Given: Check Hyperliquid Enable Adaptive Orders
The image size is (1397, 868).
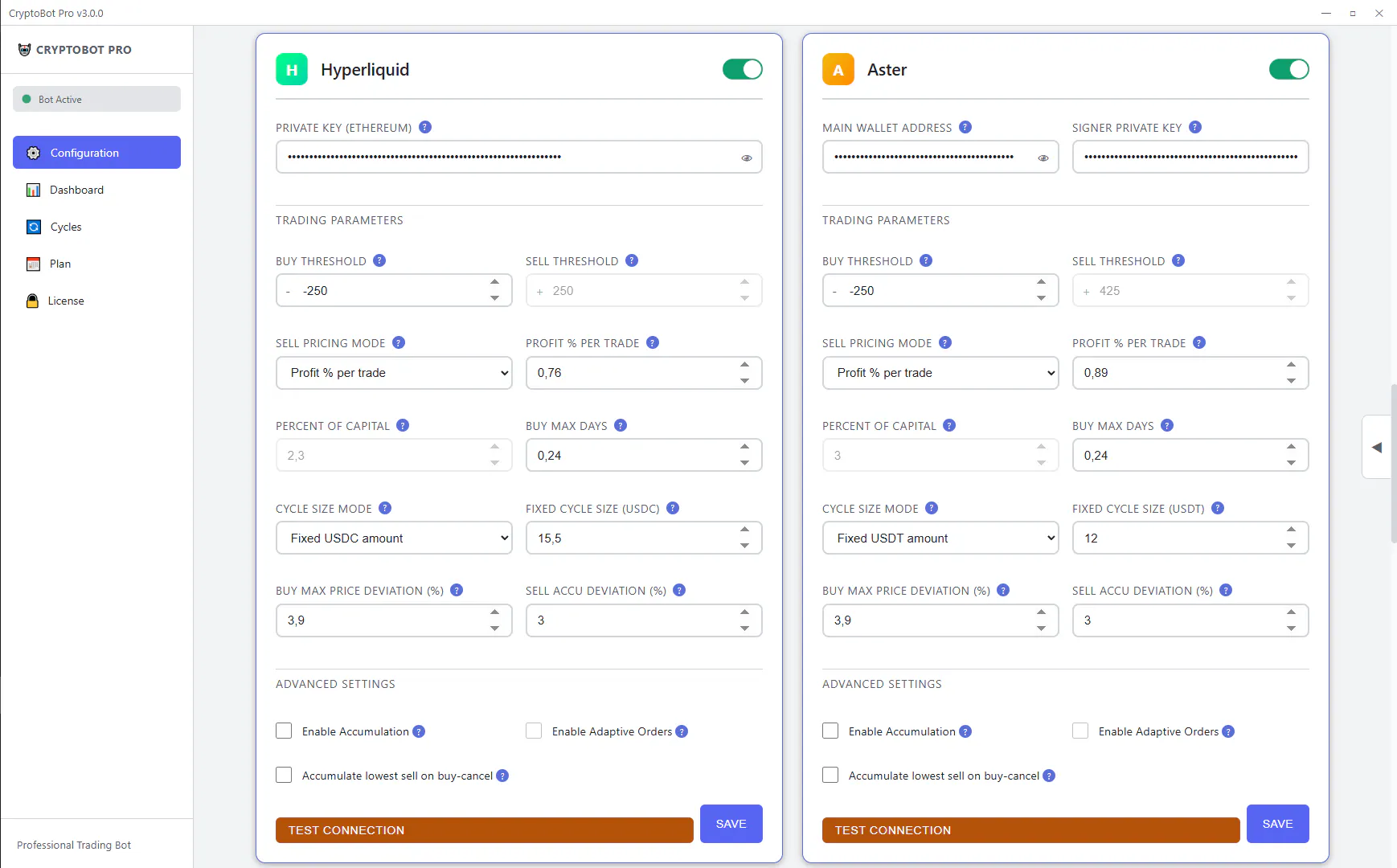Looking at the screenshot, I should pos(534,731).
